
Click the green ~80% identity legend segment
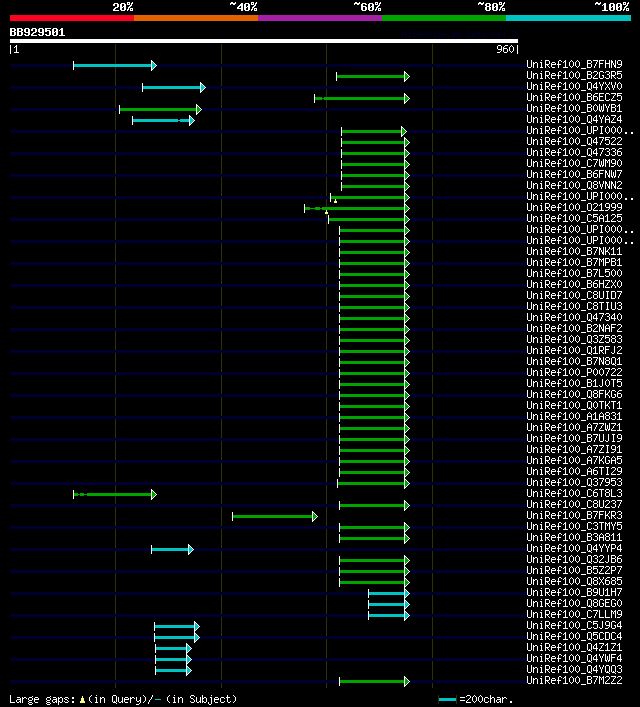click(444, 18)
